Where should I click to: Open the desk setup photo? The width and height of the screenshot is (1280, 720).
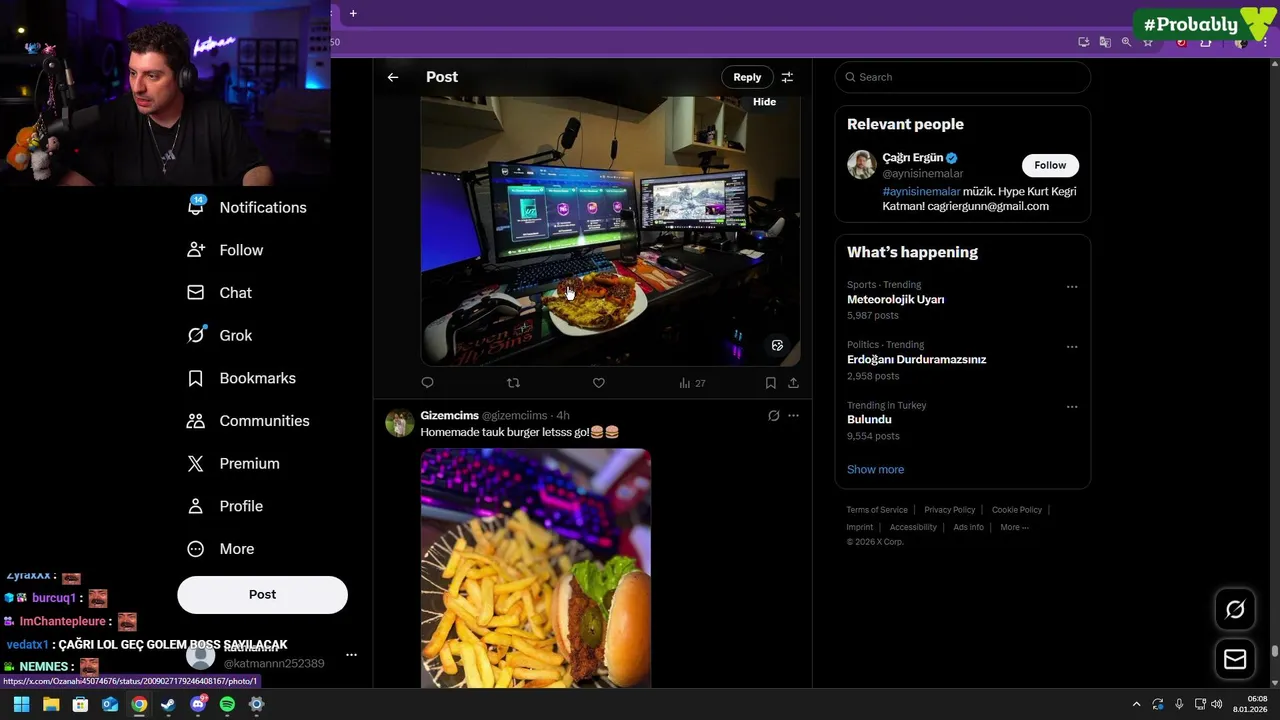(610, 231)
